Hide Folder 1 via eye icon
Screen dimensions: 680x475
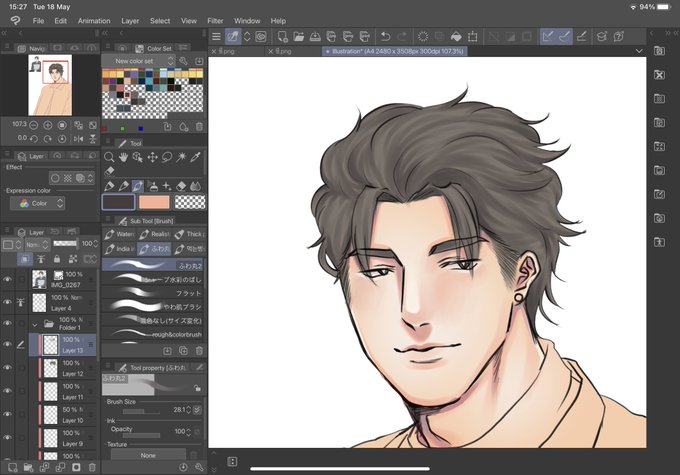tap(7, 323)
